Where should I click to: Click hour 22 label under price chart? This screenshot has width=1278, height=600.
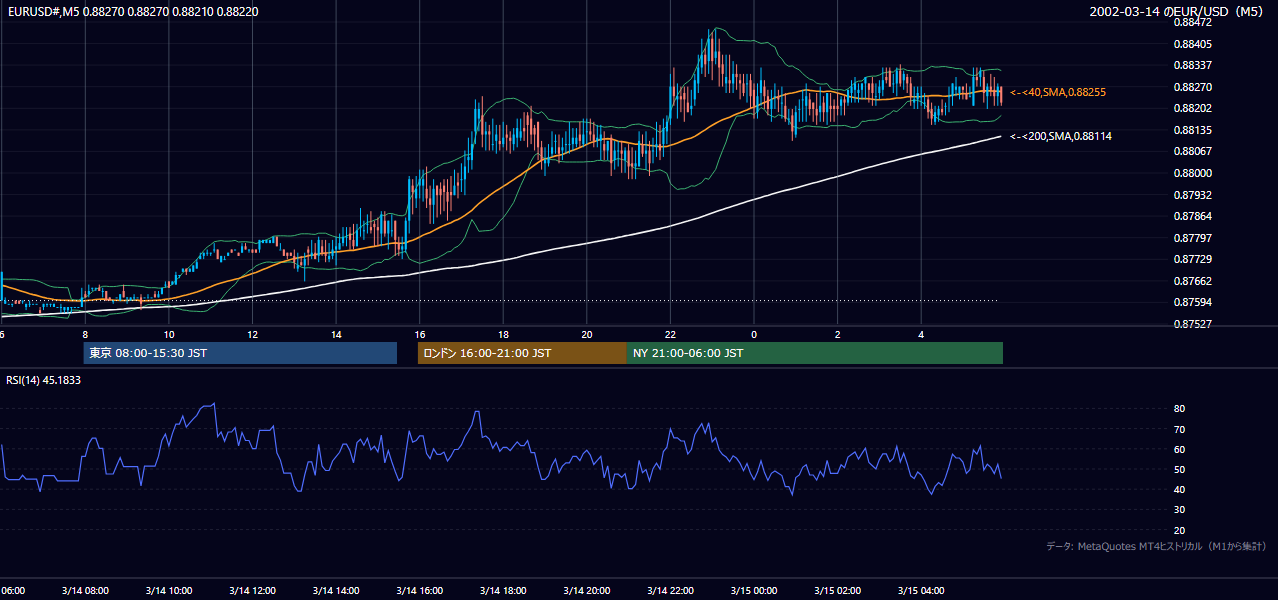click(670, 334)
